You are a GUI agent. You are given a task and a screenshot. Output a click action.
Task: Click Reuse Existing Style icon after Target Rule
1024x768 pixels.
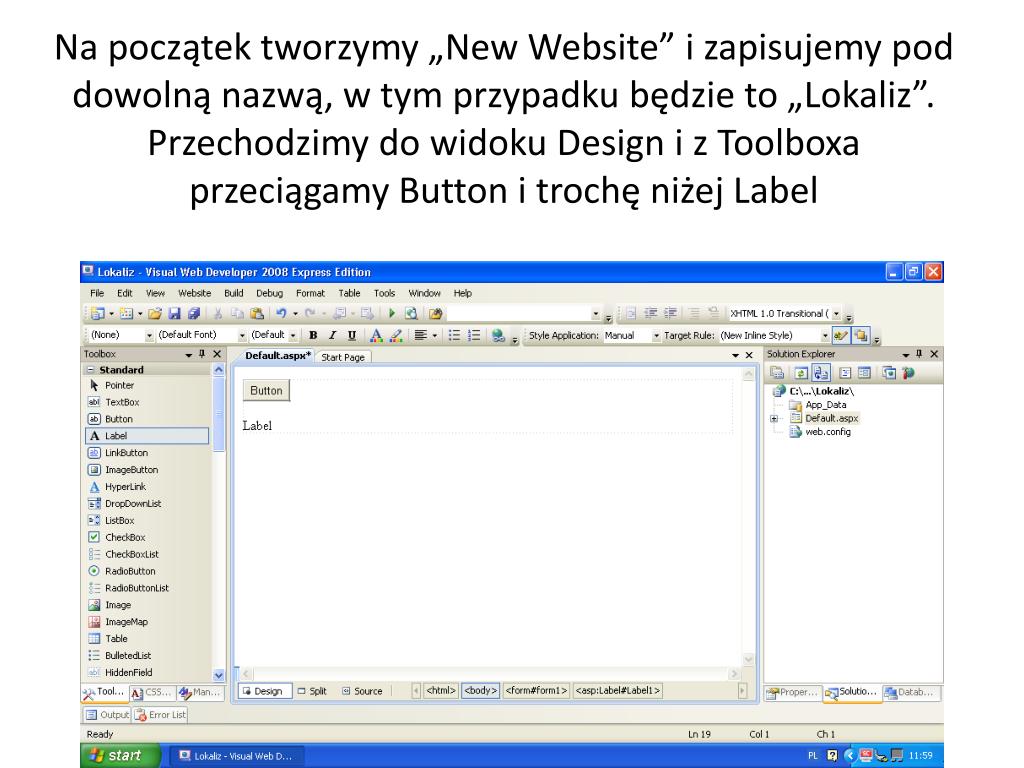coord(841,335)
